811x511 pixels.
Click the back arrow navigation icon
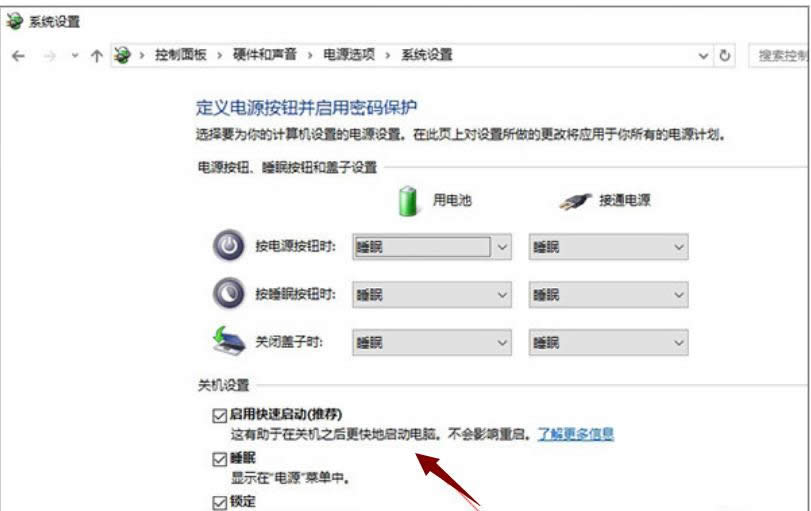18,55
